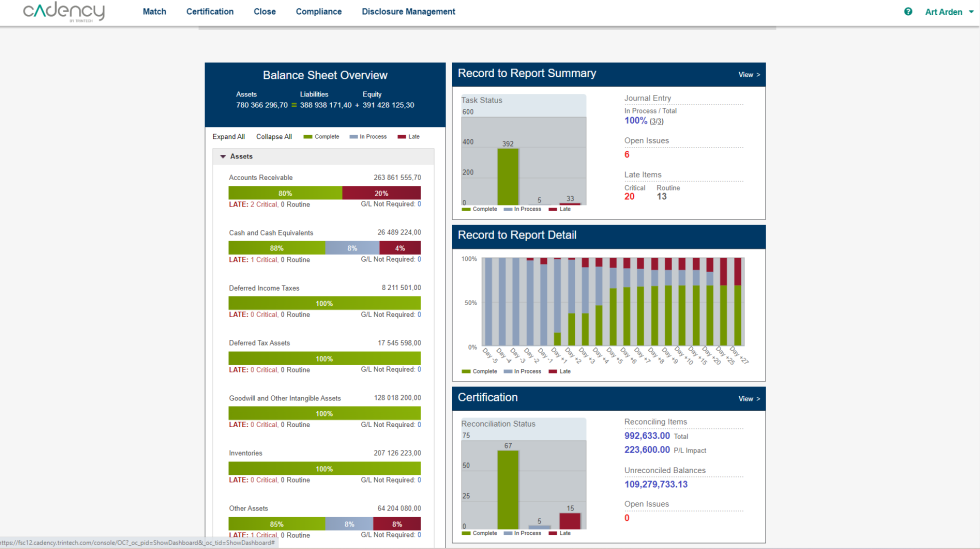Open the Certification menu in top navigation

click(210, 12)
